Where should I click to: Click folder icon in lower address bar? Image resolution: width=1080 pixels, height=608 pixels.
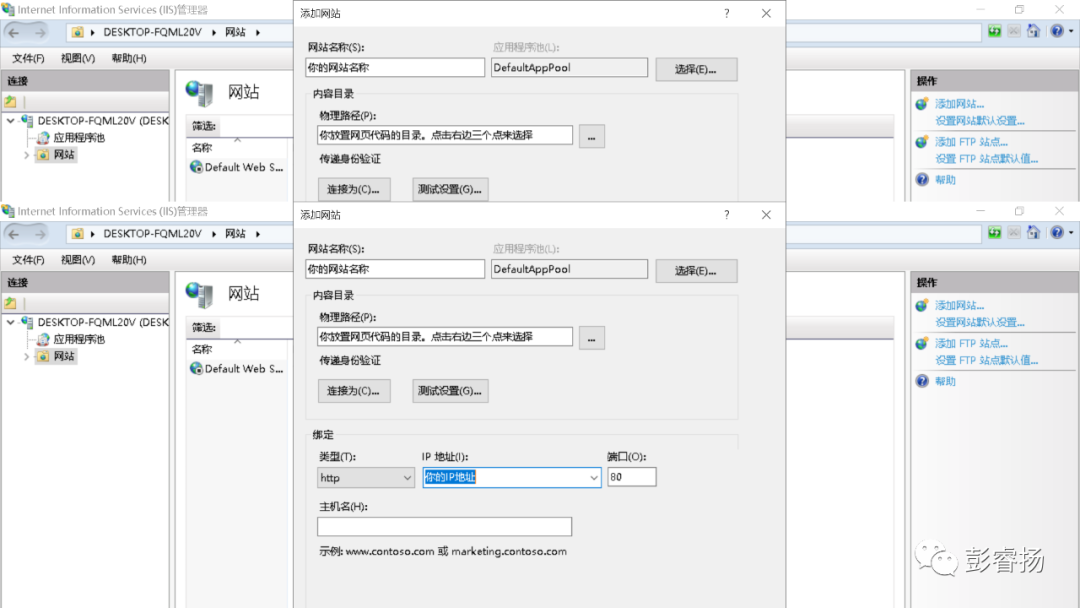coord(78,234)
